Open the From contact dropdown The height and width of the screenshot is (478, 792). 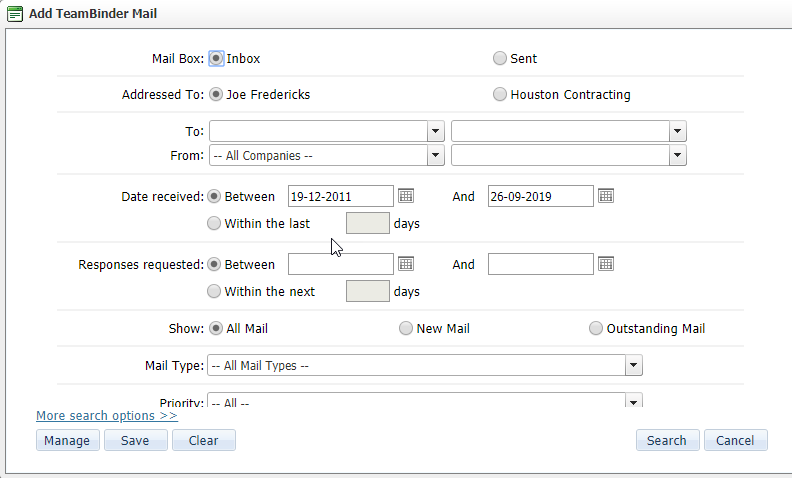[x=677, y=155]
